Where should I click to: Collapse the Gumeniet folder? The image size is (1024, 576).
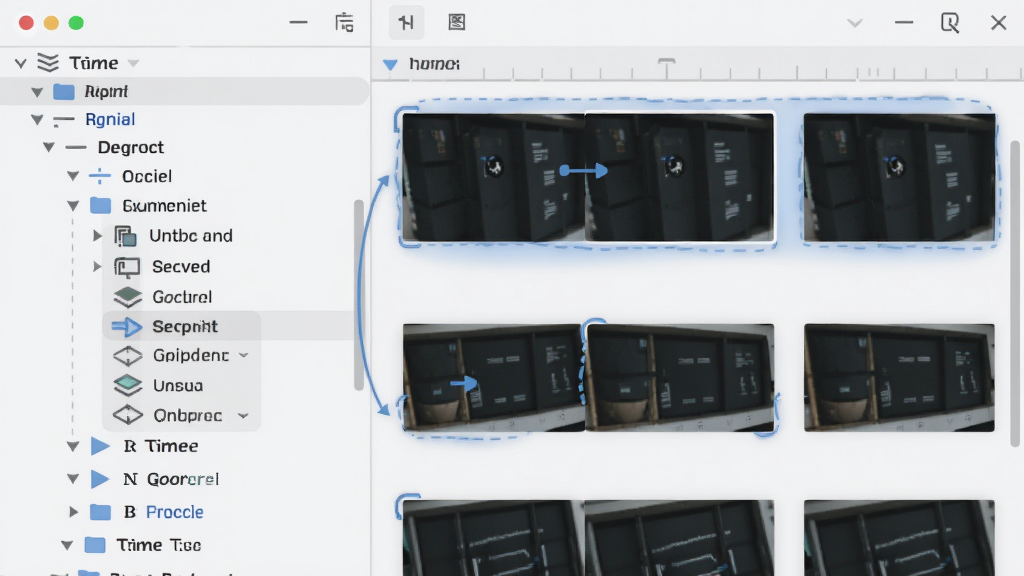(x=73, y=206)
